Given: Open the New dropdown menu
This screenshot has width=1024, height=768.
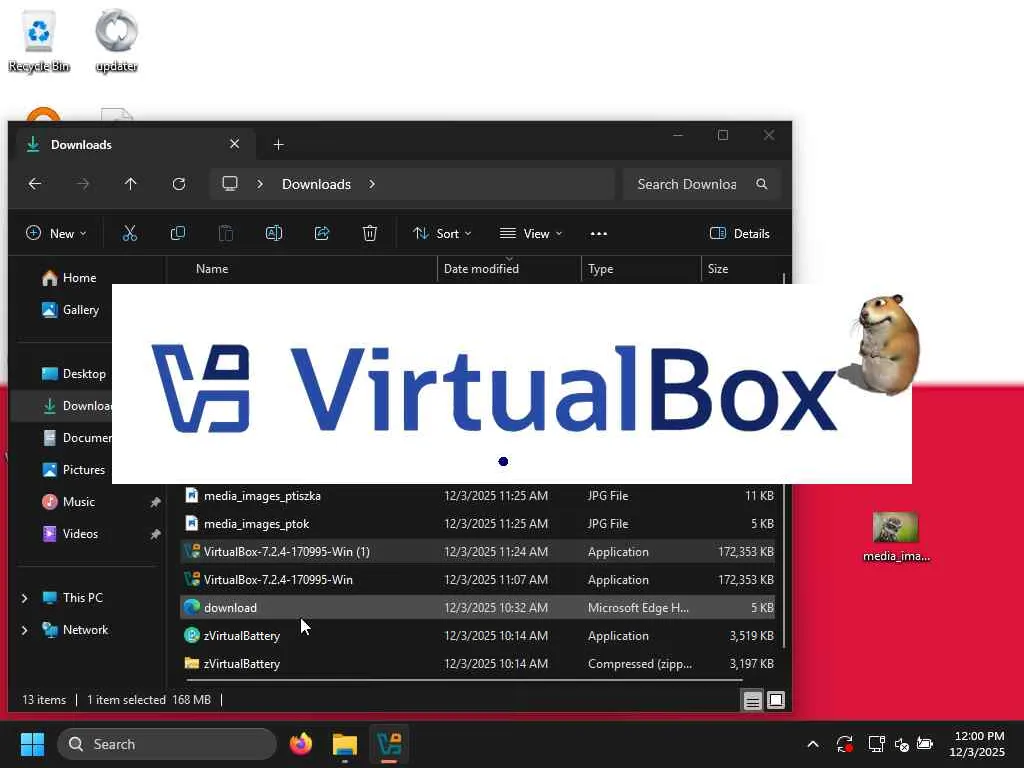Looking at the screenshot, I should pos(56,233).
